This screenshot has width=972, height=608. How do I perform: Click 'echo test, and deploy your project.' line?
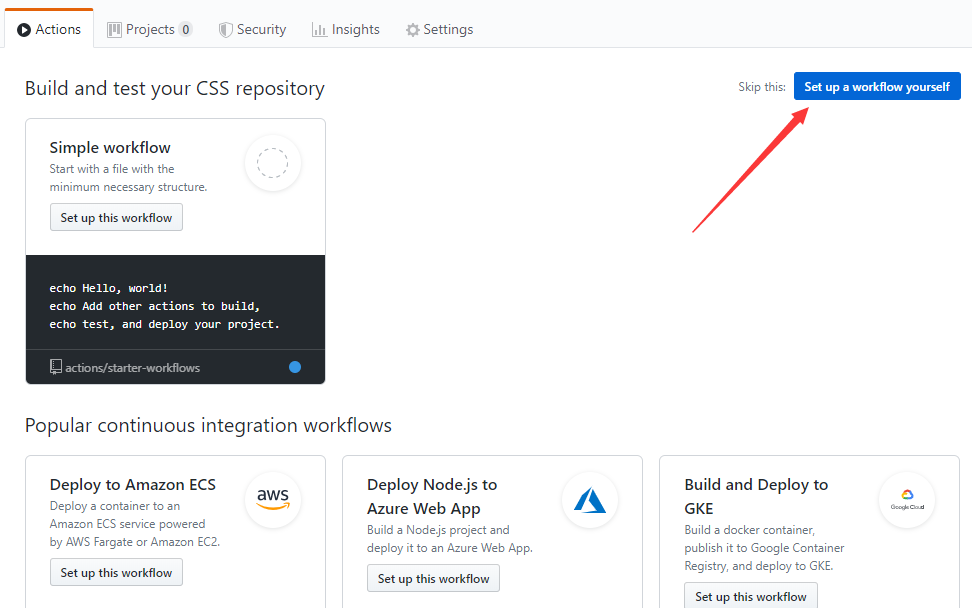coord(164,324)
